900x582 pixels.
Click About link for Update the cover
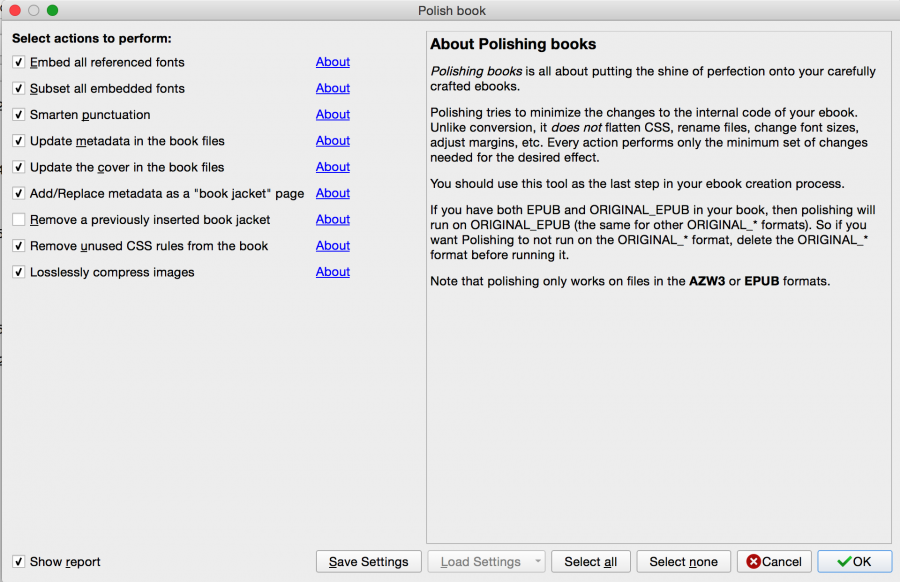[x=332, y=167]
